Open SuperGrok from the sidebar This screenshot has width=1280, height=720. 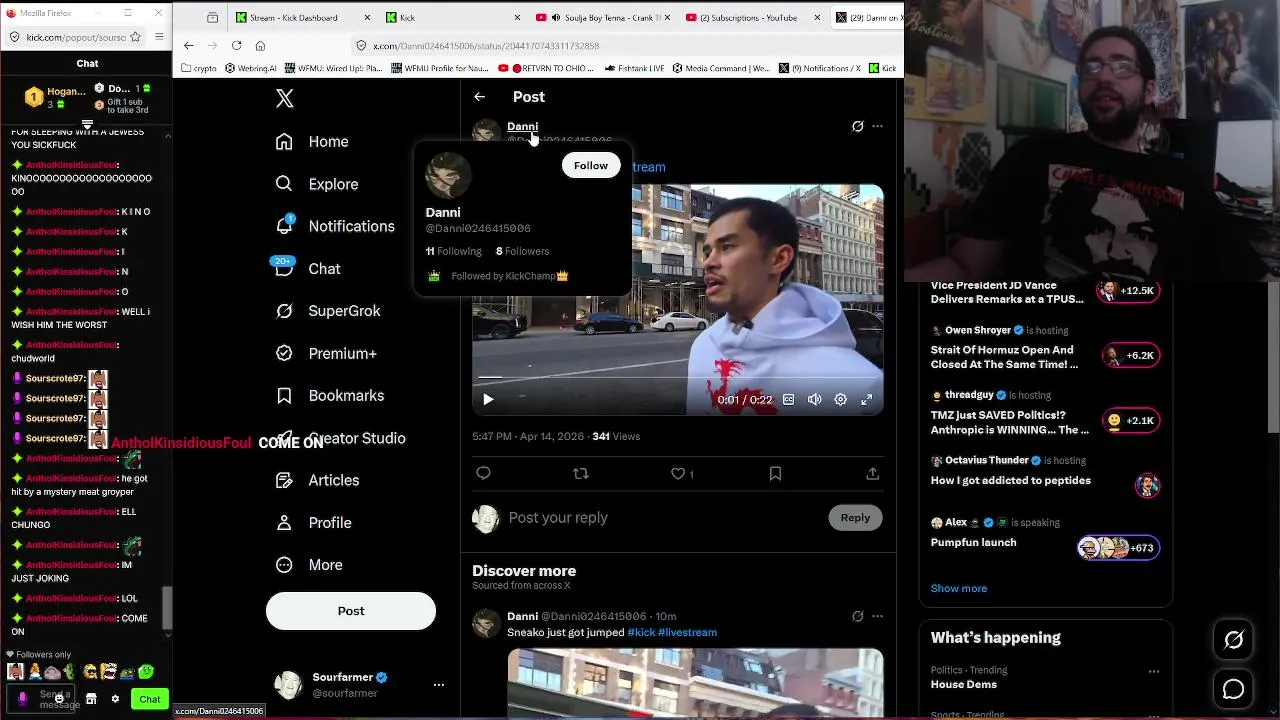coord(328,311)
